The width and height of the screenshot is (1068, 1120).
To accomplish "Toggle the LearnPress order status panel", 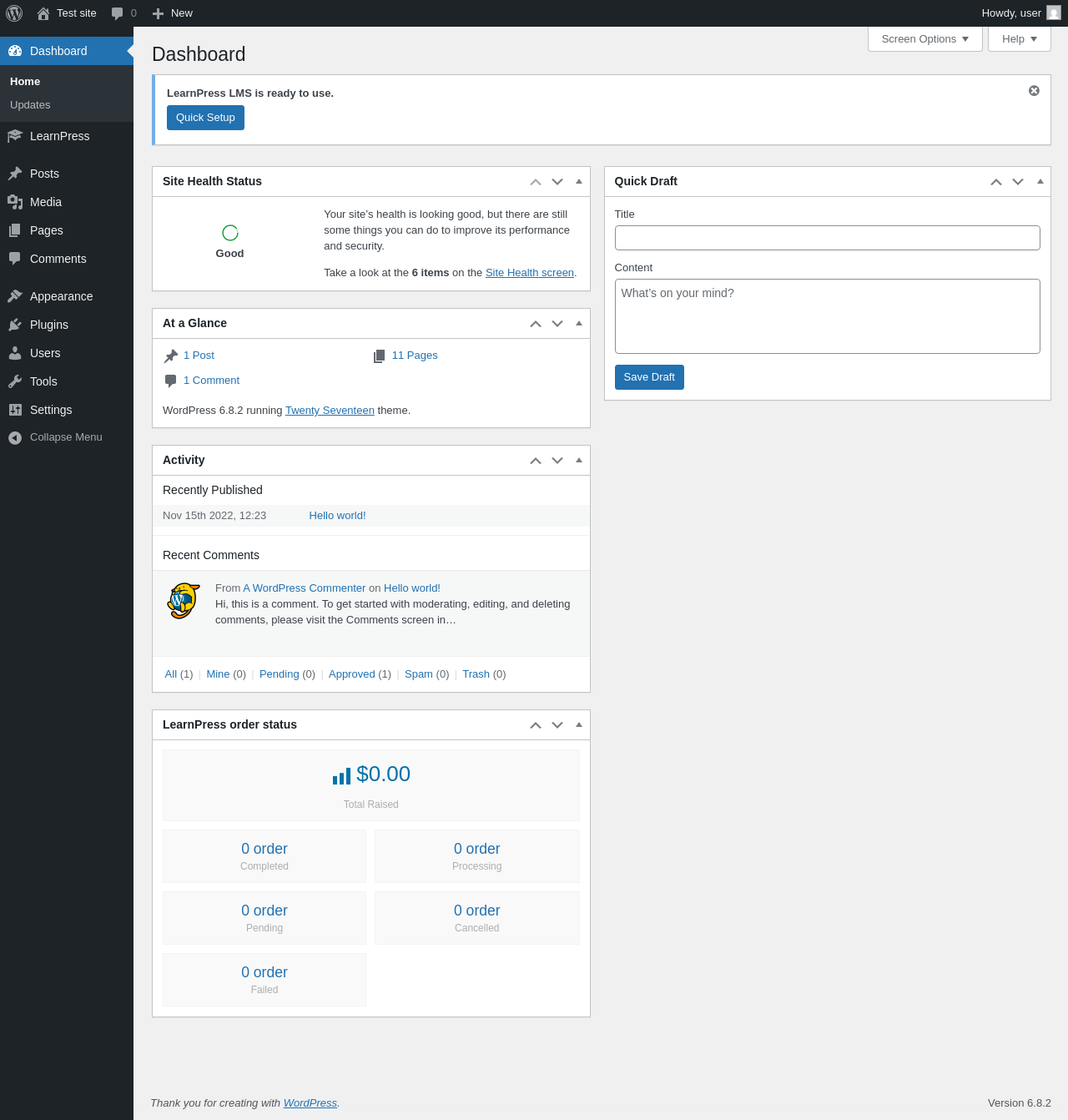I will pyautogui.click(x=579, y=724).
